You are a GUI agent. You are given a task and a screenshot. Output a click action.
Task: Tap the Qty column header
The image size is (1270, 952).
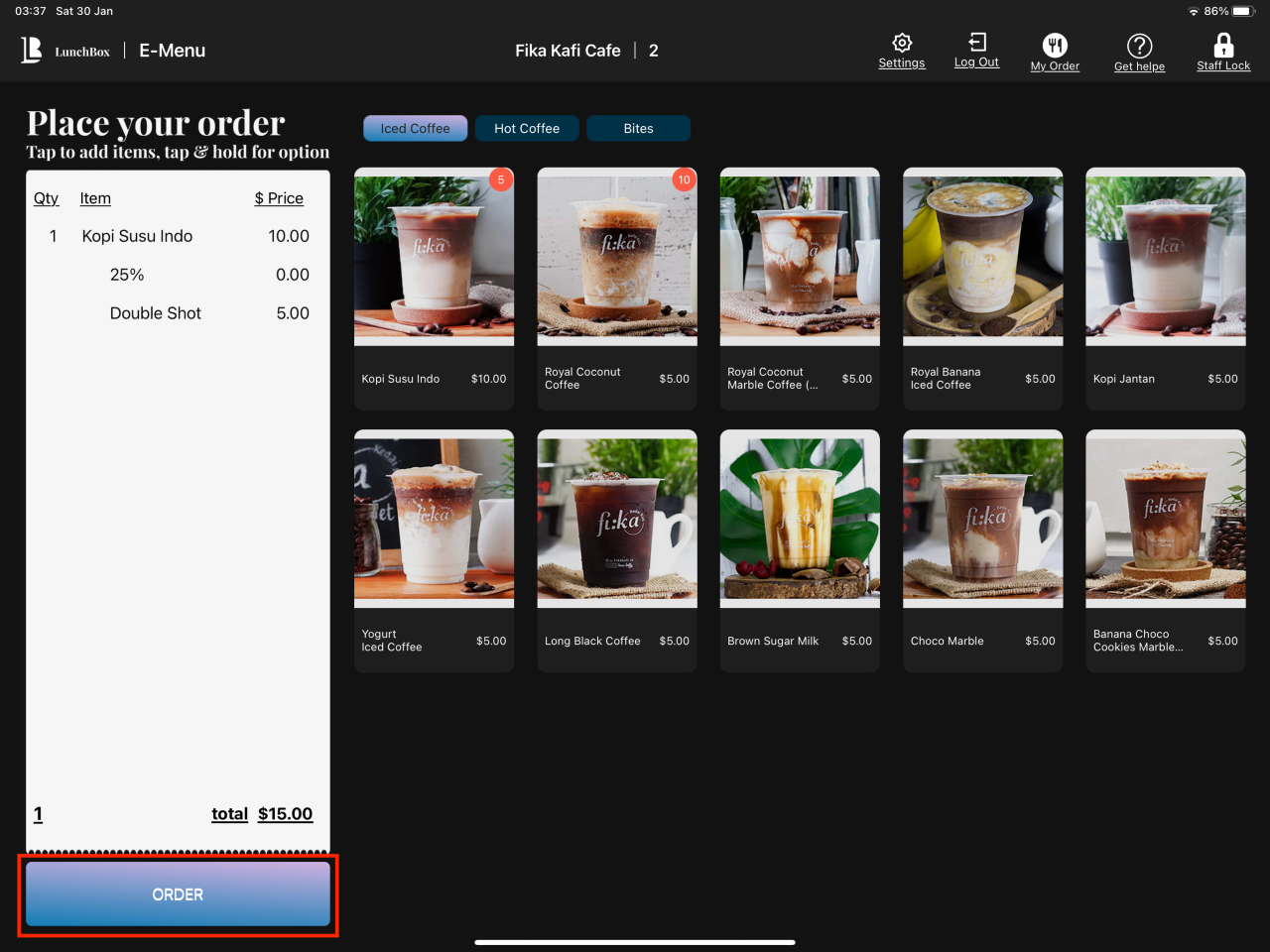46,198
